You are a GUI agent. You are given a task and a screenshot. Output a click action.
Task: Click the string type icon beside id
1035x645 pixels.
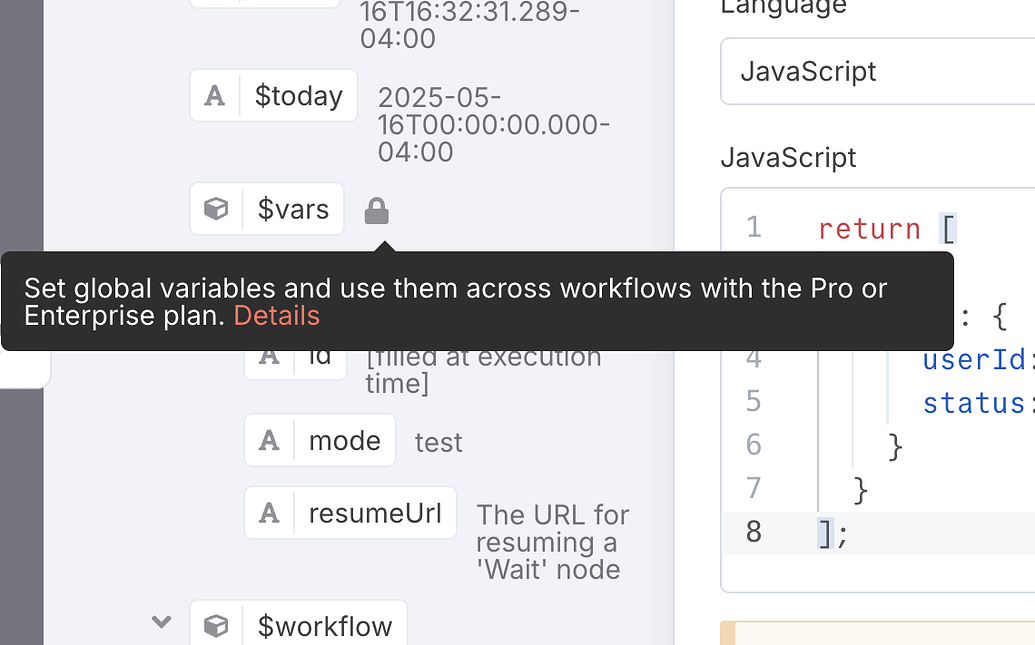270,355
